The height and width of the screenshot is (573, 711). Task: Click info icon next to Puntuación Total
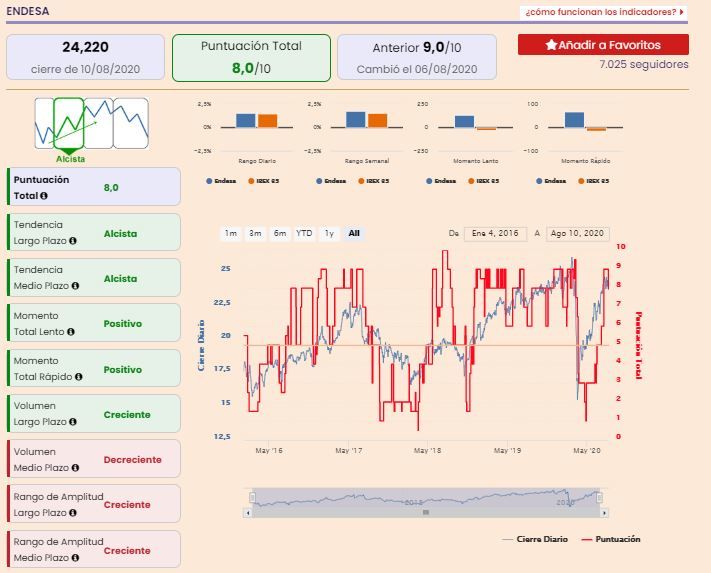[x=44, y=196]
